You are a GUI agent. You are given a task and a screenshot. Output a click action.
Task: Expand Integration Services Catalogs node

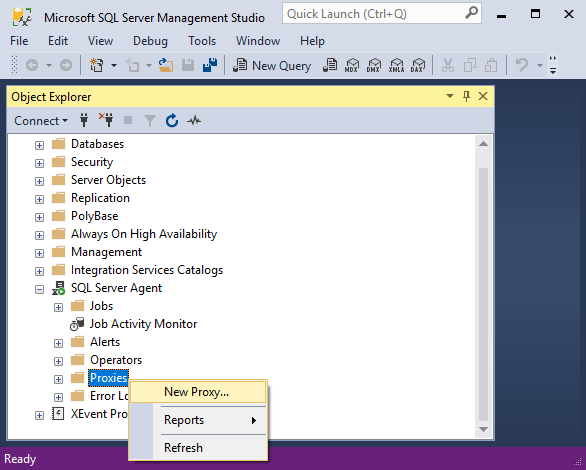39,271
